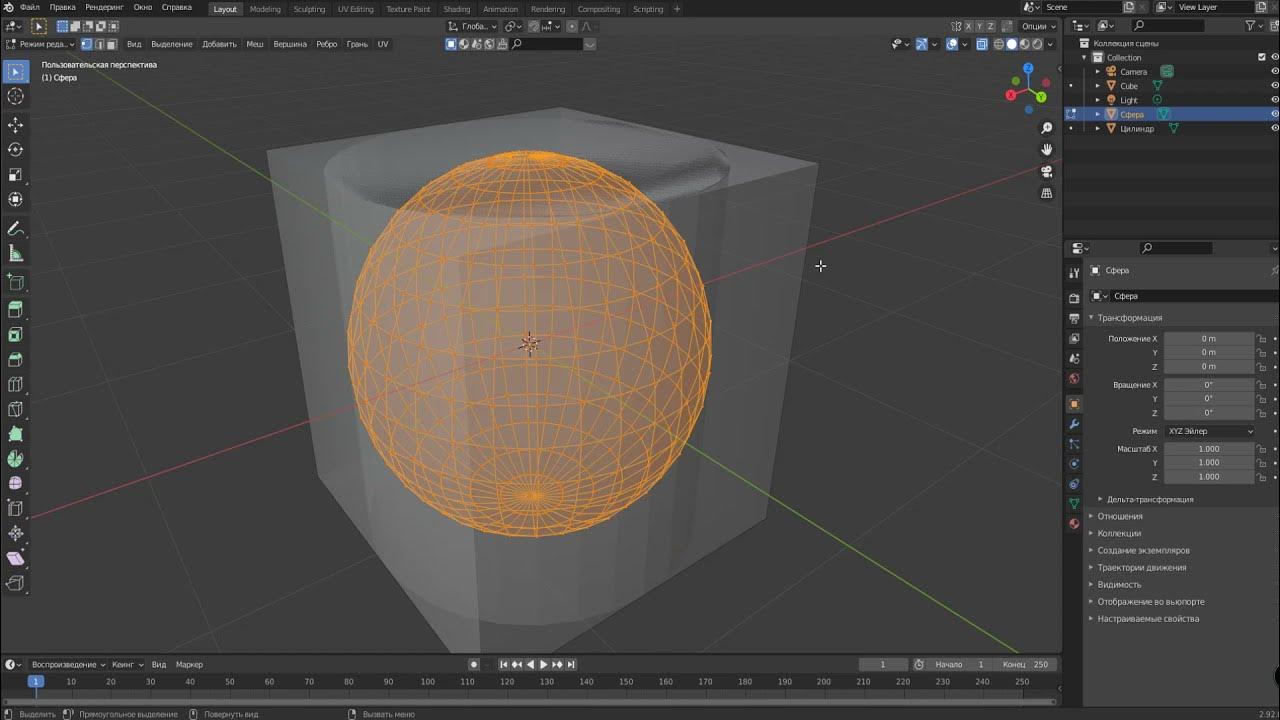1280x720 pixels.
Task: Click the End frame 250 field
Action: [1027, 665]
